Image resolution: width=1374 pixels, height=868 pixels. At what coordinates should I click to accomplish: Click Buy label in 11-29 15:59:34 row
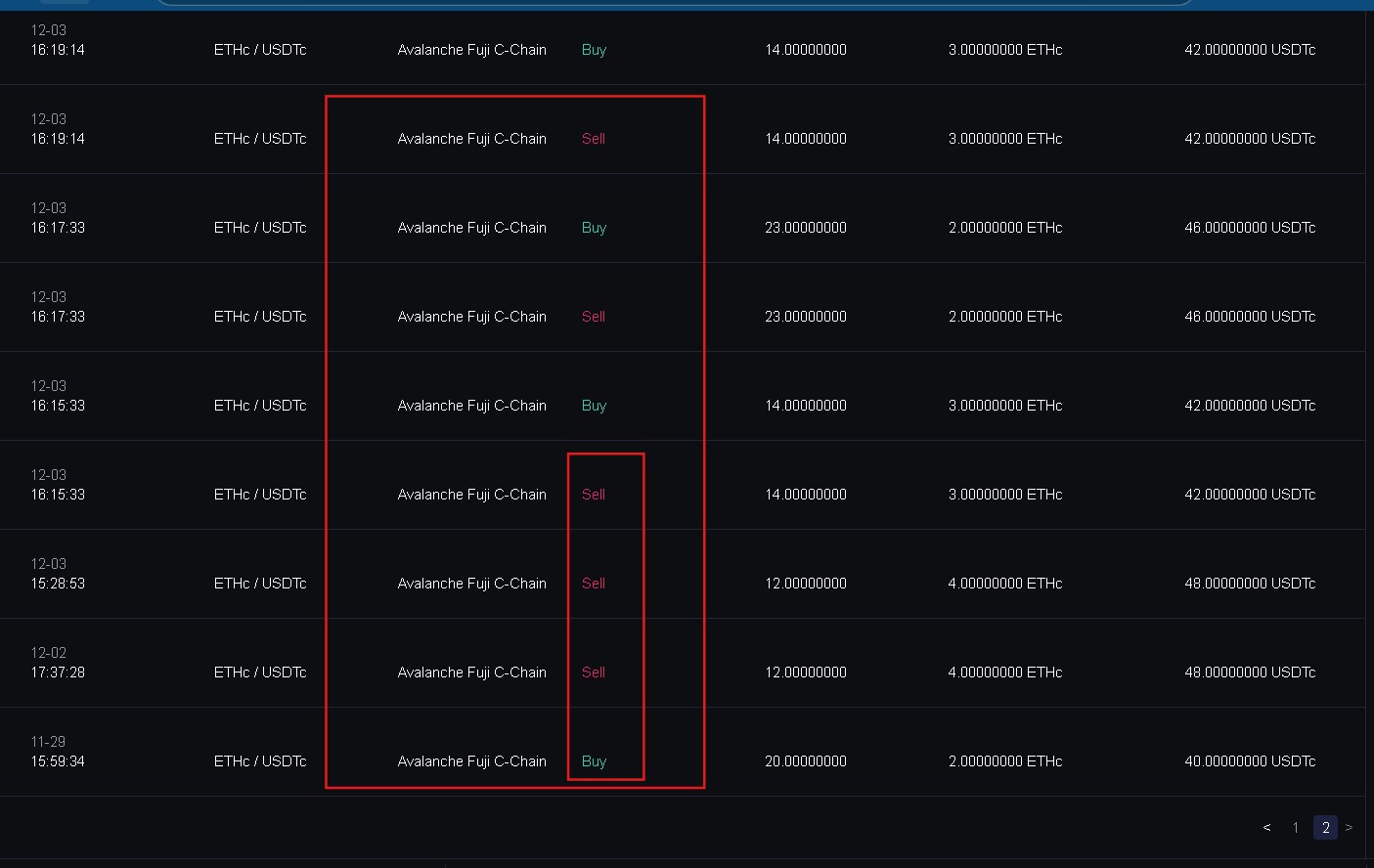tap(594, 761)
